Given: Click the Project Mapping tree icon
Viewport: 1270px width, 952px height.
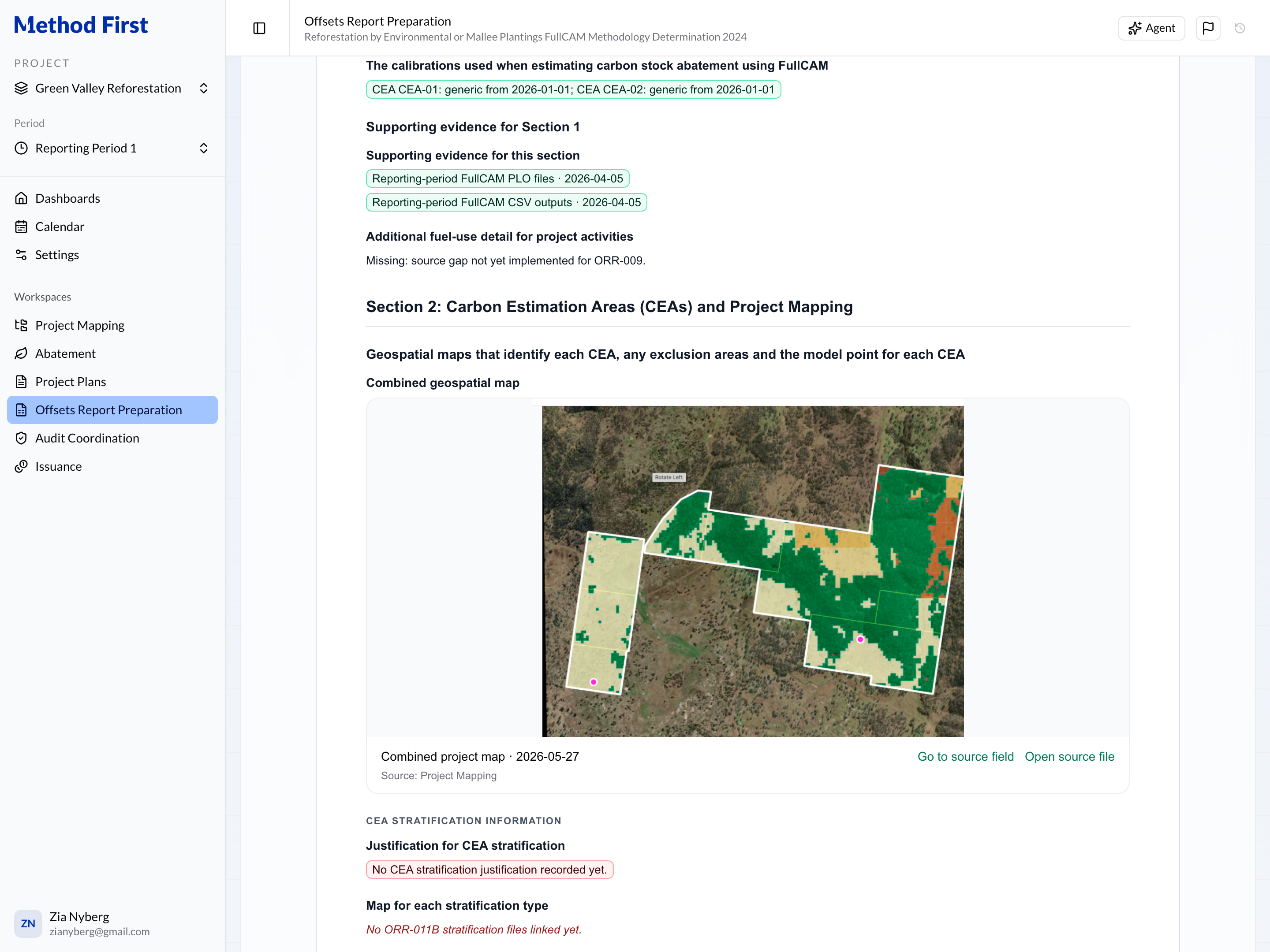Looking at the screenshot, I should coord(21,325).
